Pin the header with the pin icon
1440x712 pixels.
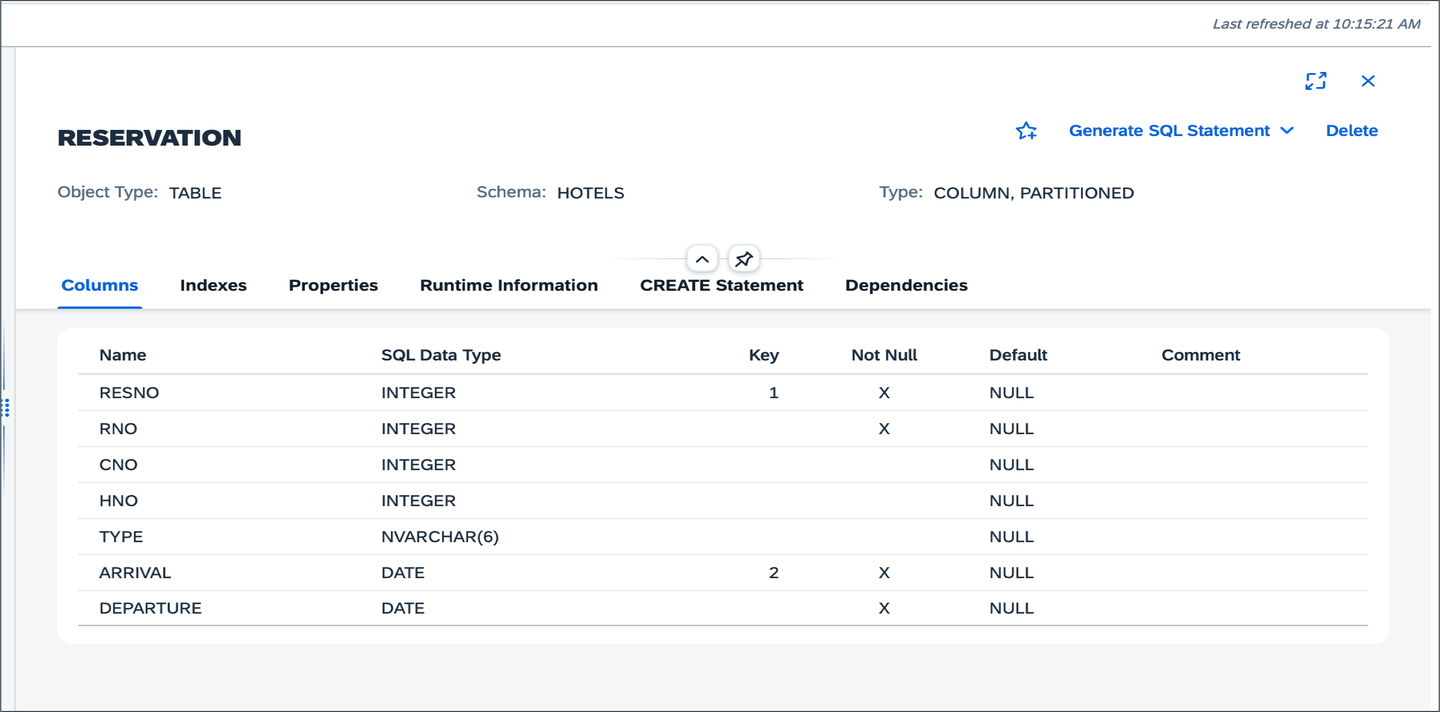744,260
